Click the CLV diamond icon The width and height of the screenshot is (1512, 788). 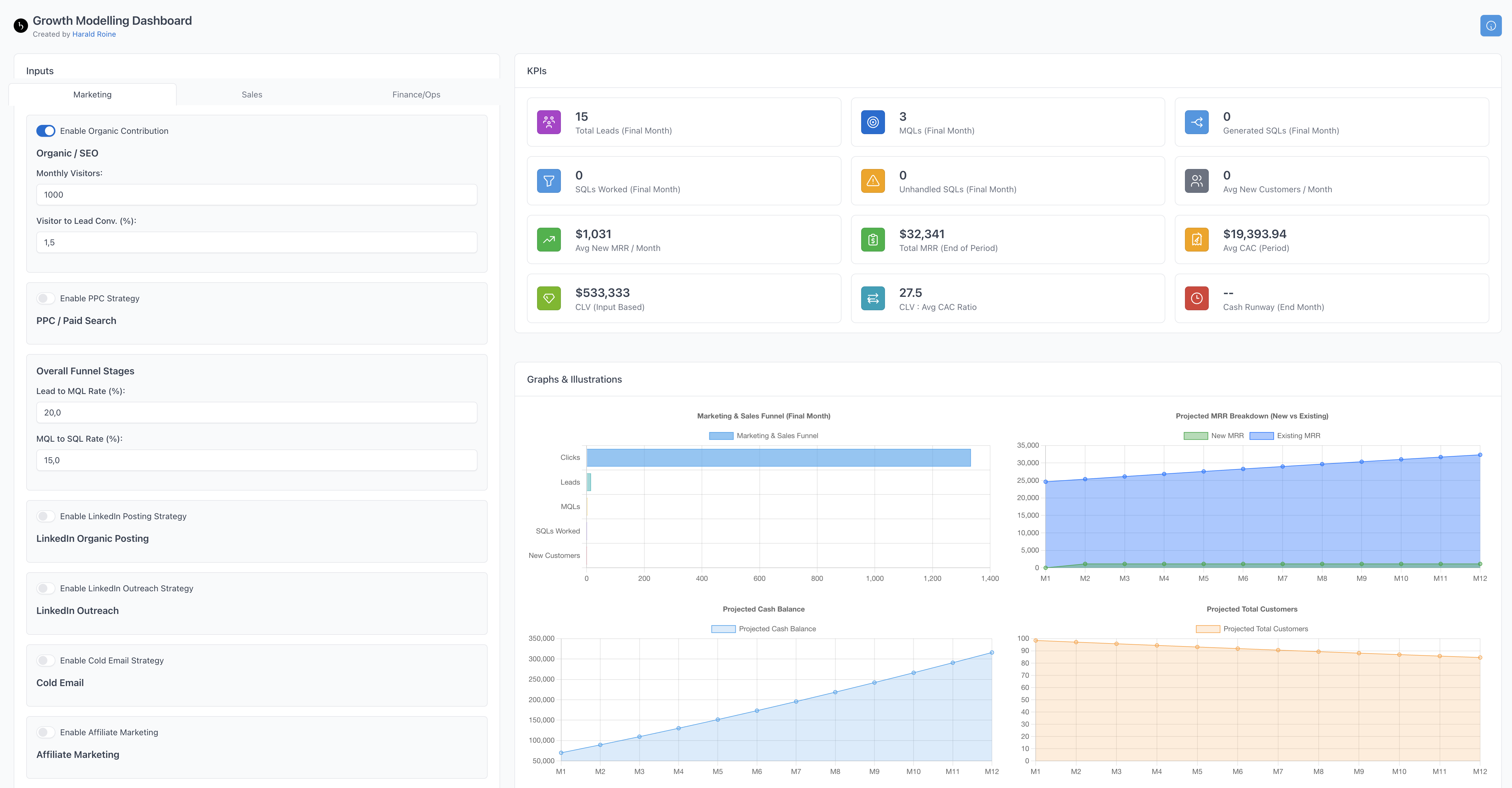[549, 298]
